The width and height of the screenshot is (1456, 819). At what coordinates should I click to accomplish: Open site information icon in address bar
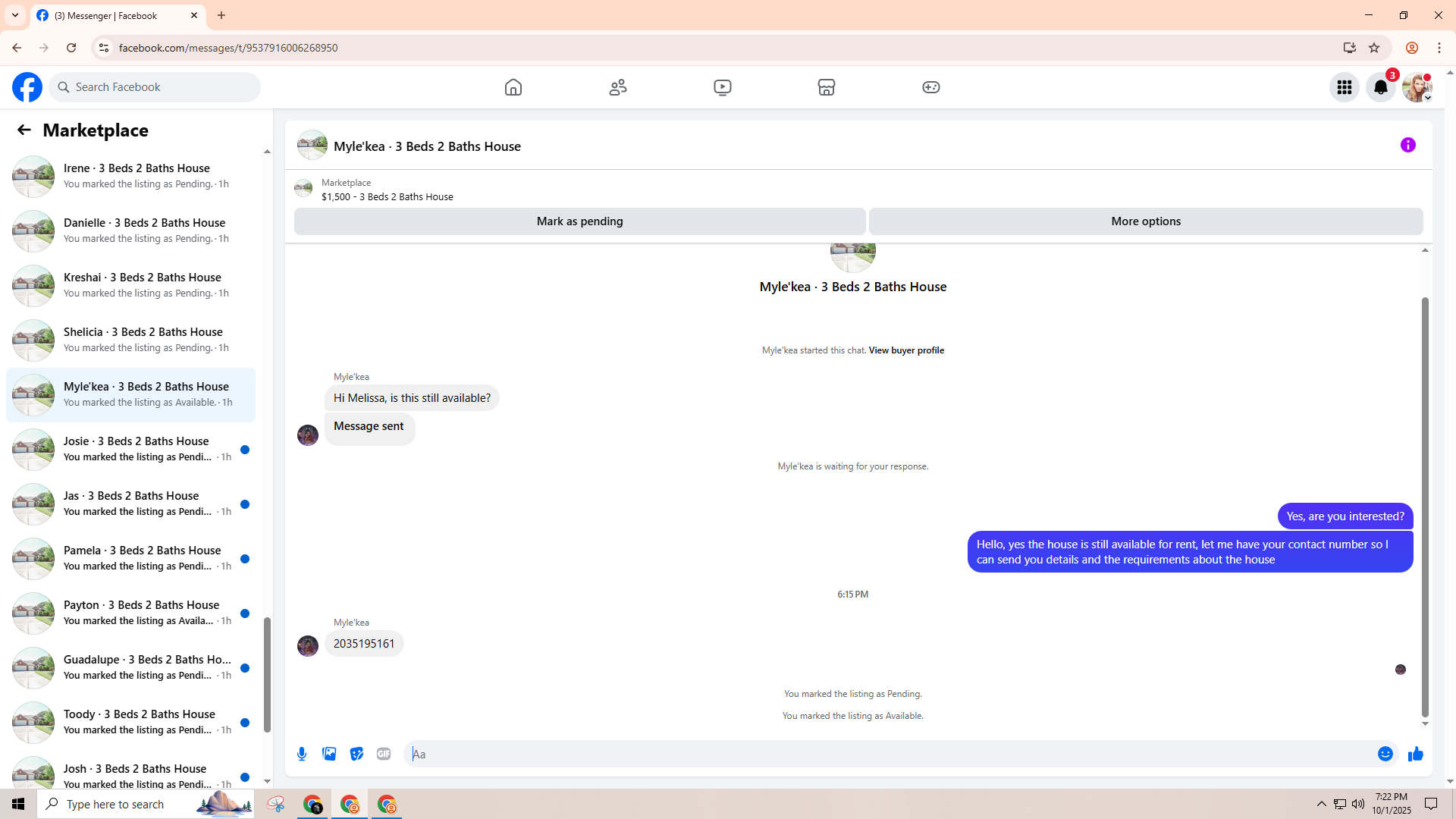104,48
